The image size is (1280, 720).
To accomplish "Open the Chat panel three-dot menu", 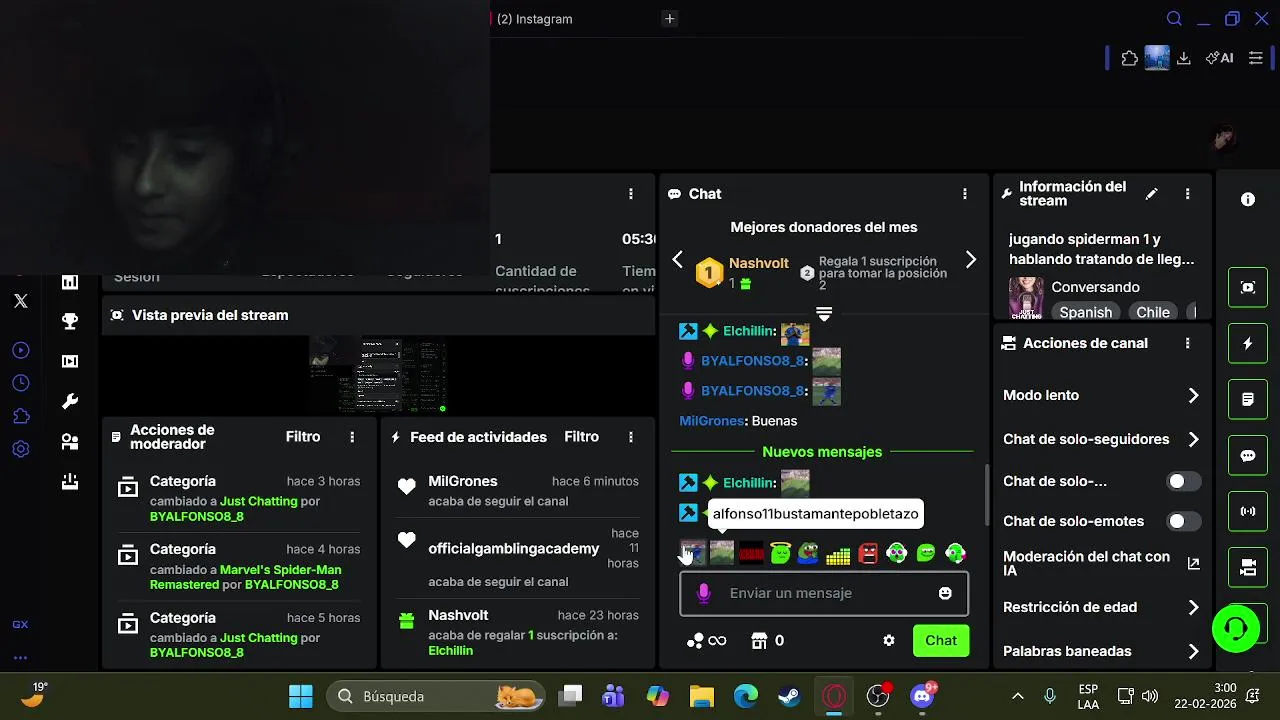I will point(965,194).
